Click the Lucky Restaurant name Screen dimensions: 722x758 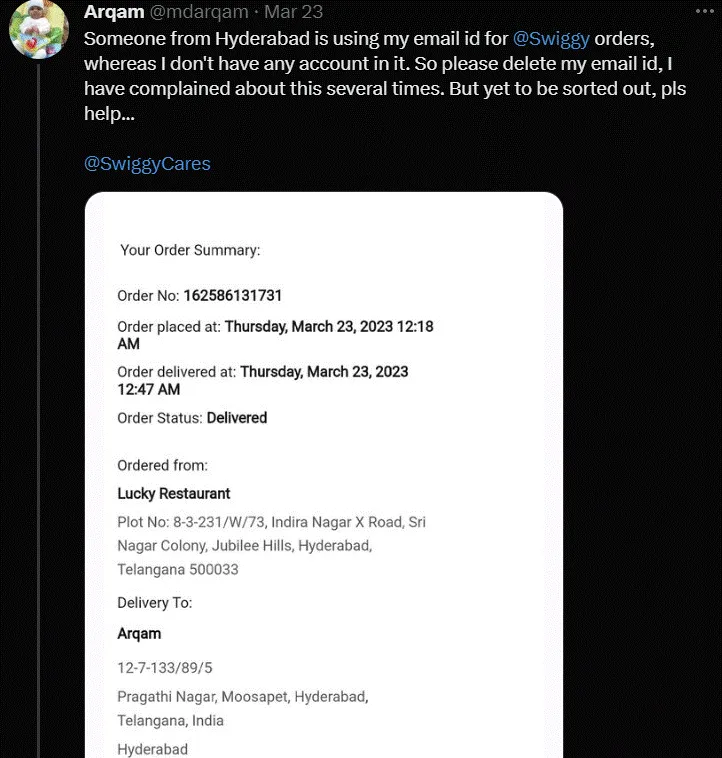pyautogui.click(x=174, y=494)
